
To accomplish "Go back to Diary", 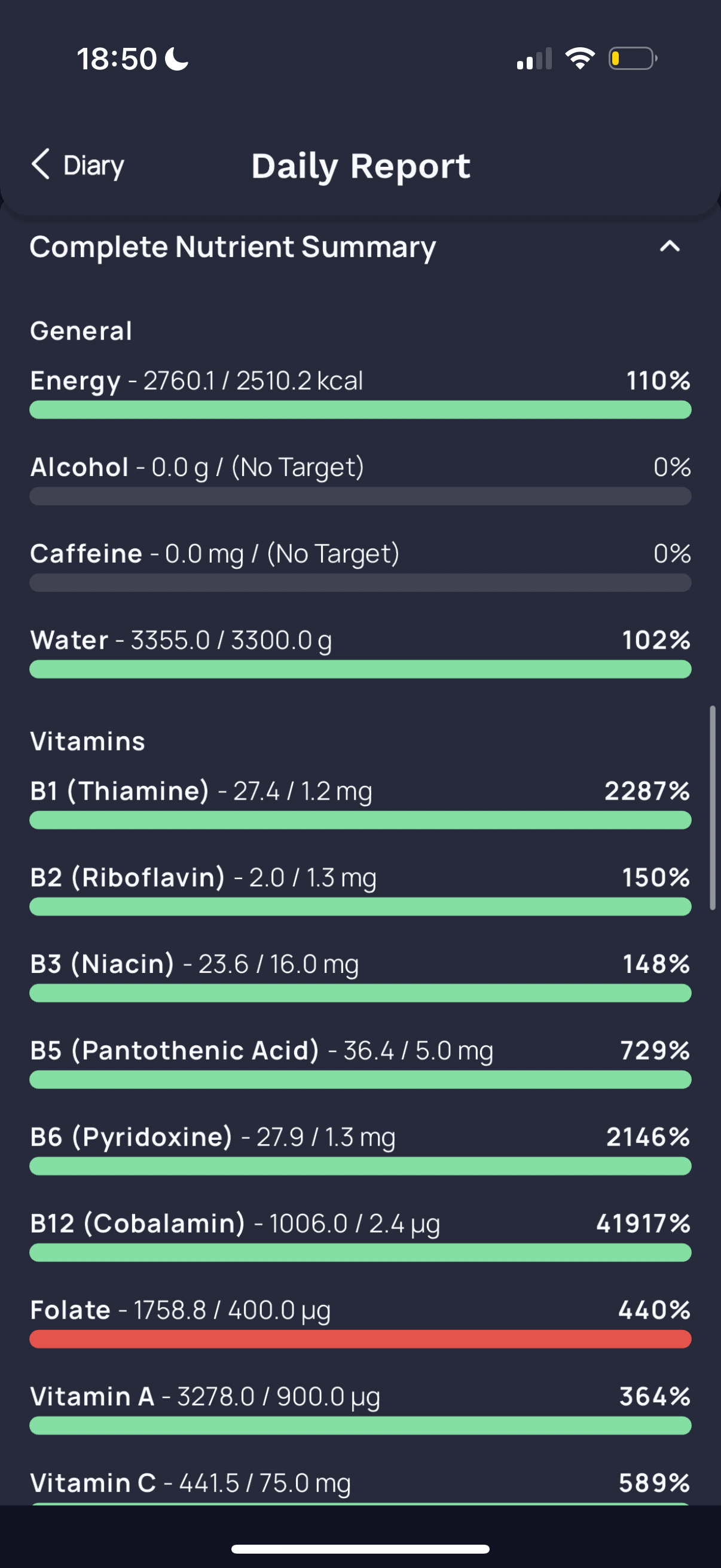I will pos(78,165).
